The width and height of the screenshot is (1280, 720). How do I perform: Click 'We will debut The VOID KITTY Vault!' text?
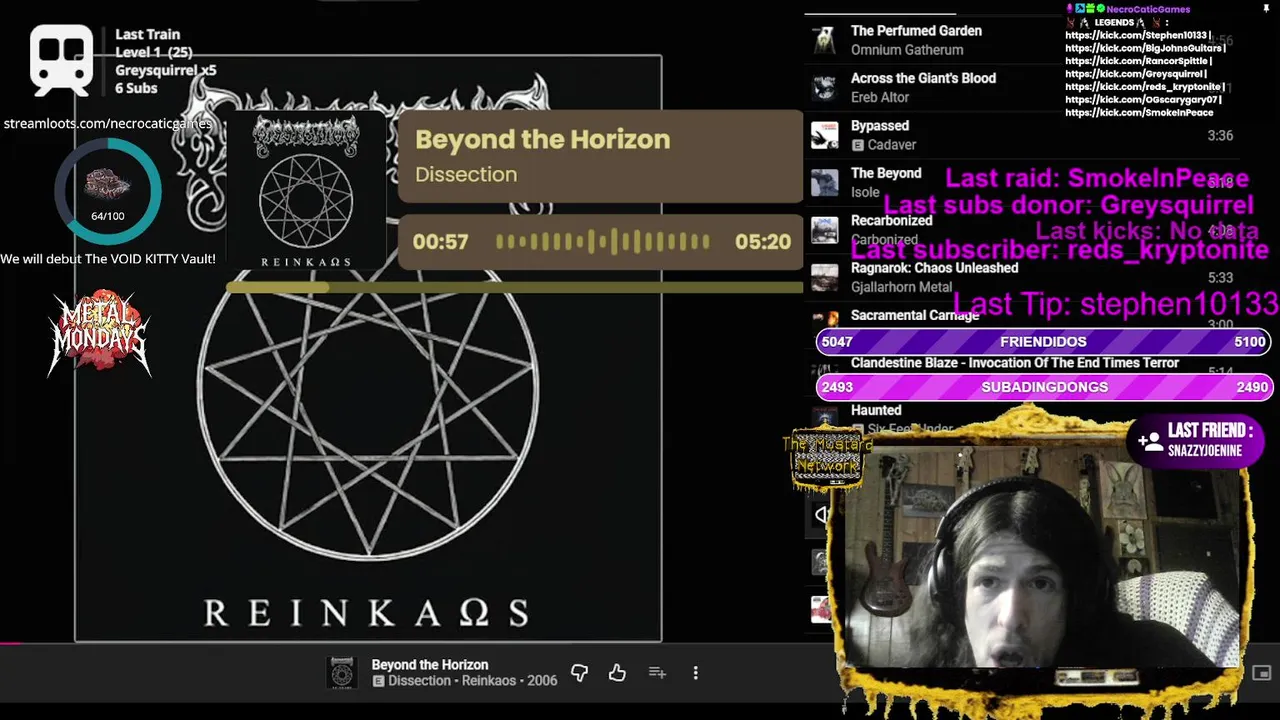click(108, 259)
